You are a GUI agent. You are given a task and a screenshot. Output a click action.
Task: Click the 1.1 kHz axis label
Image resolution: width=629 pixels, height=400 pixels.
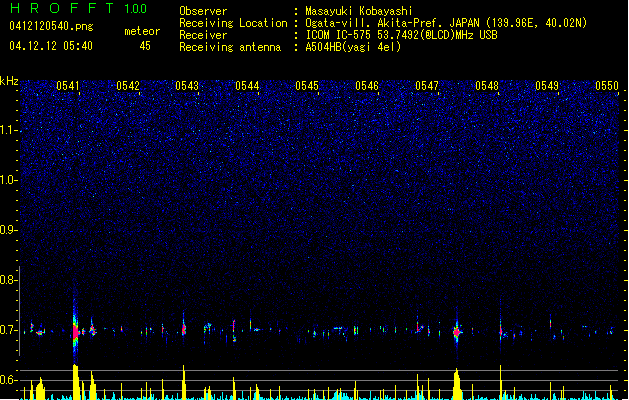(8, 130)
